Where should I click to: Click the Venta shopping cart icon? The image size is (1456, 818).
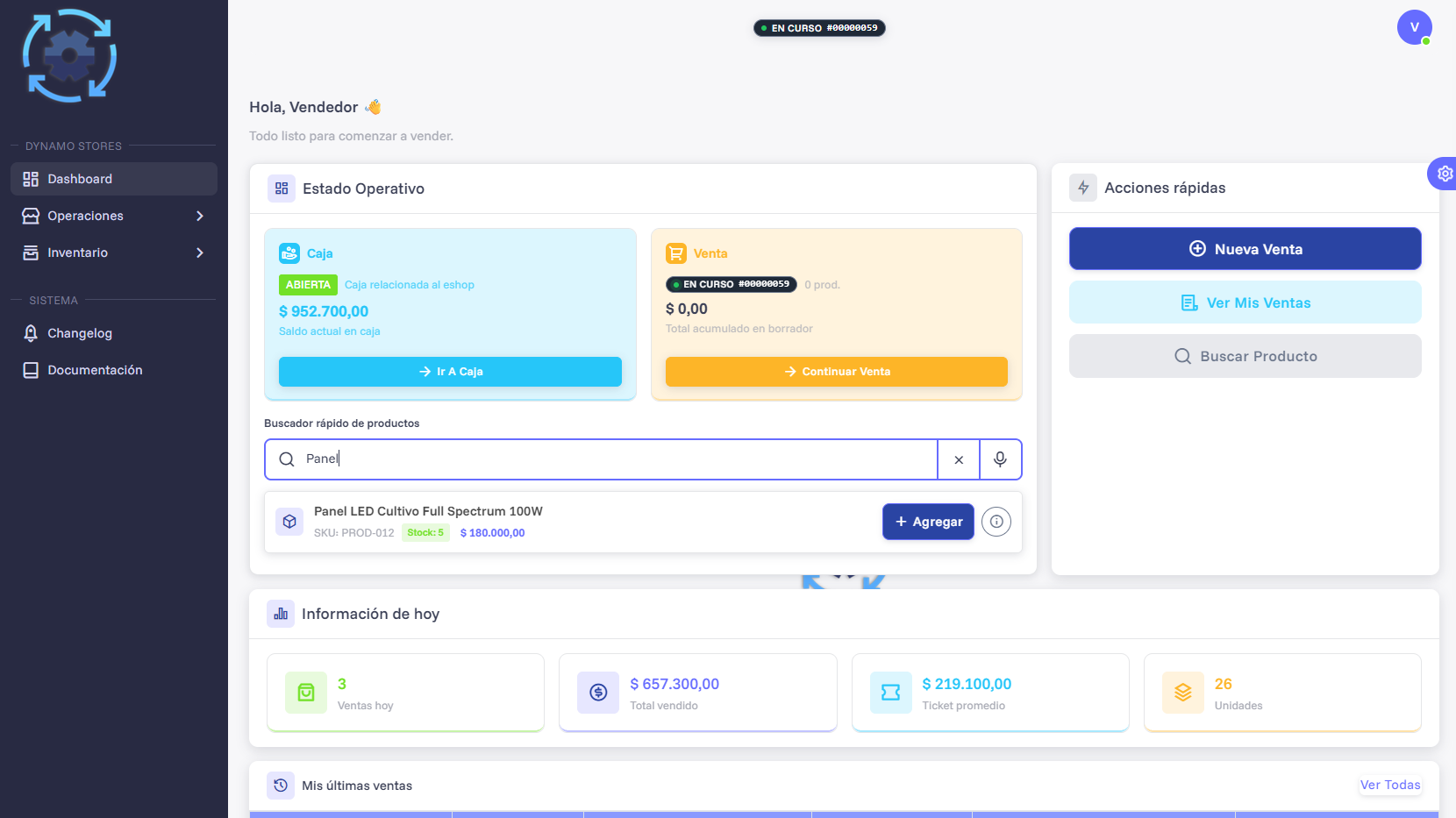coord(676,253)
